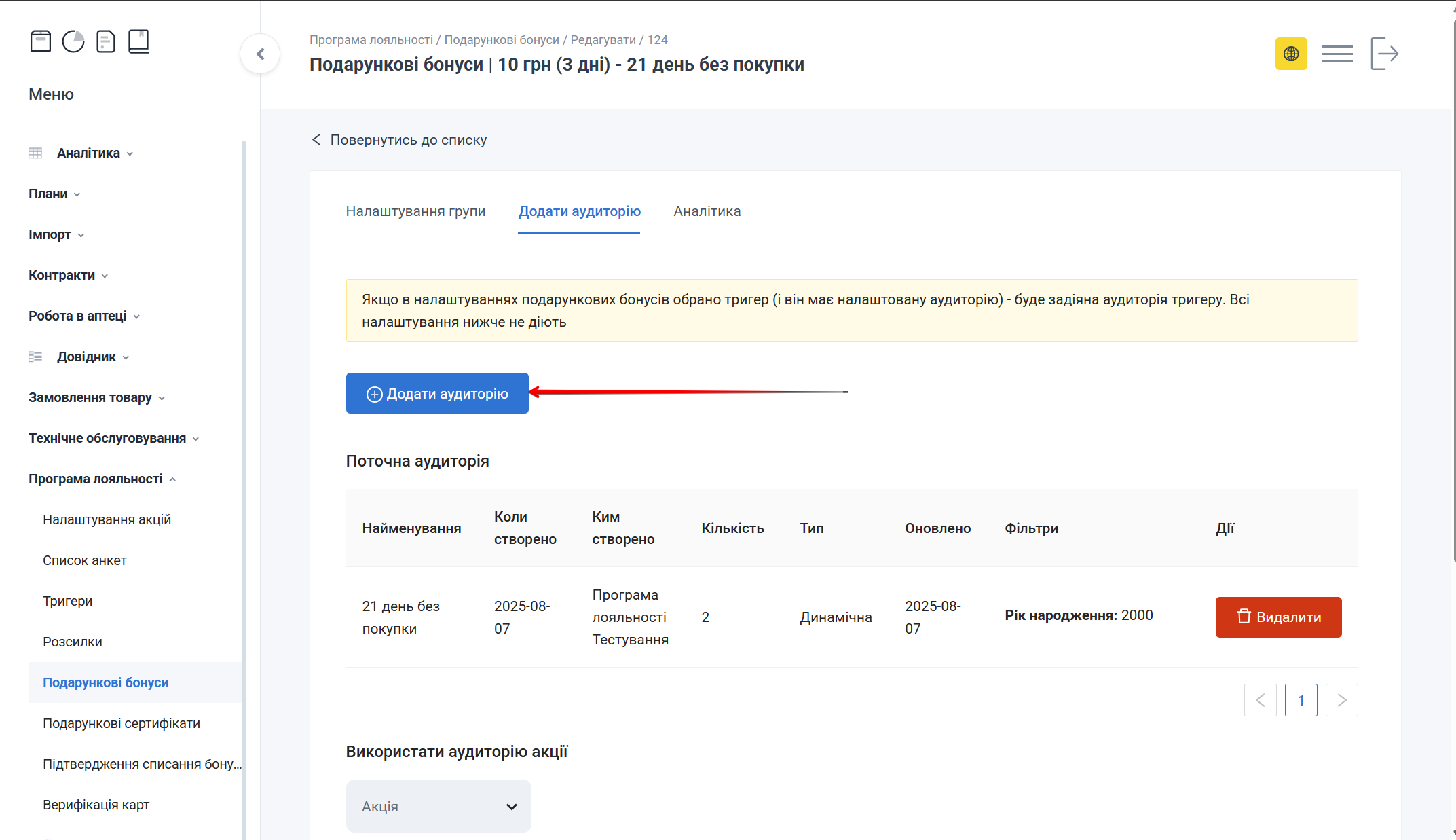1456x840 pixels.
Task: Switch to Налаштування групи tab
Action: [415, 211]
